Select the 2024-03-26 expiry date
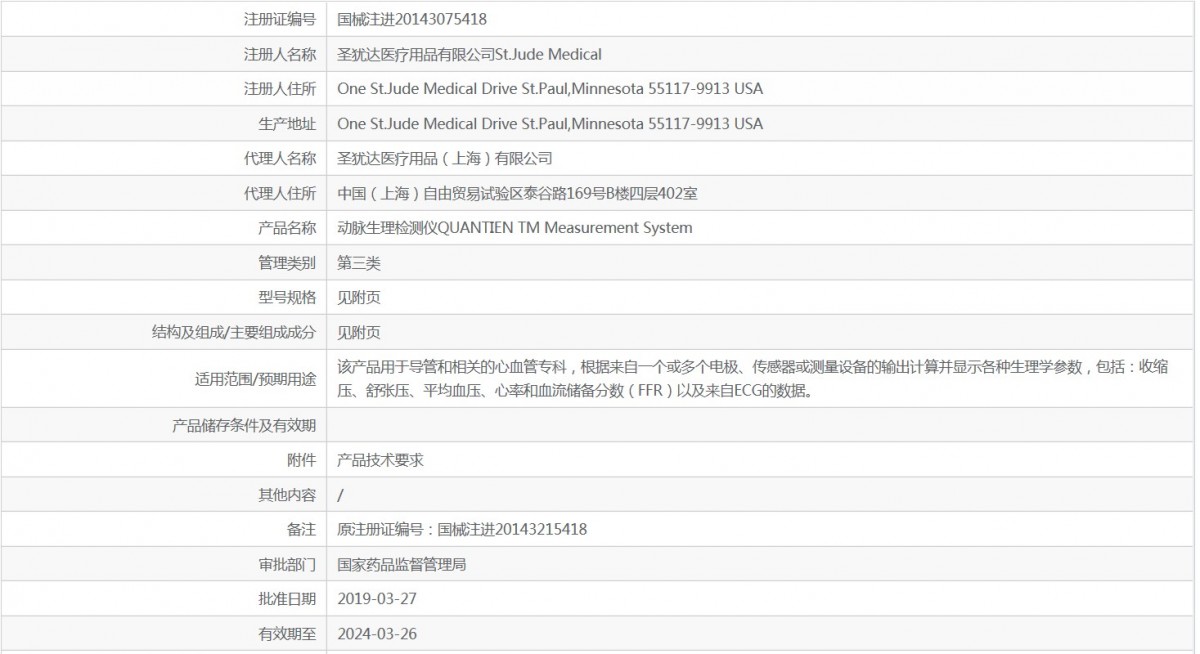This screenshot has height=654, width=1200. tap(377, 634)
